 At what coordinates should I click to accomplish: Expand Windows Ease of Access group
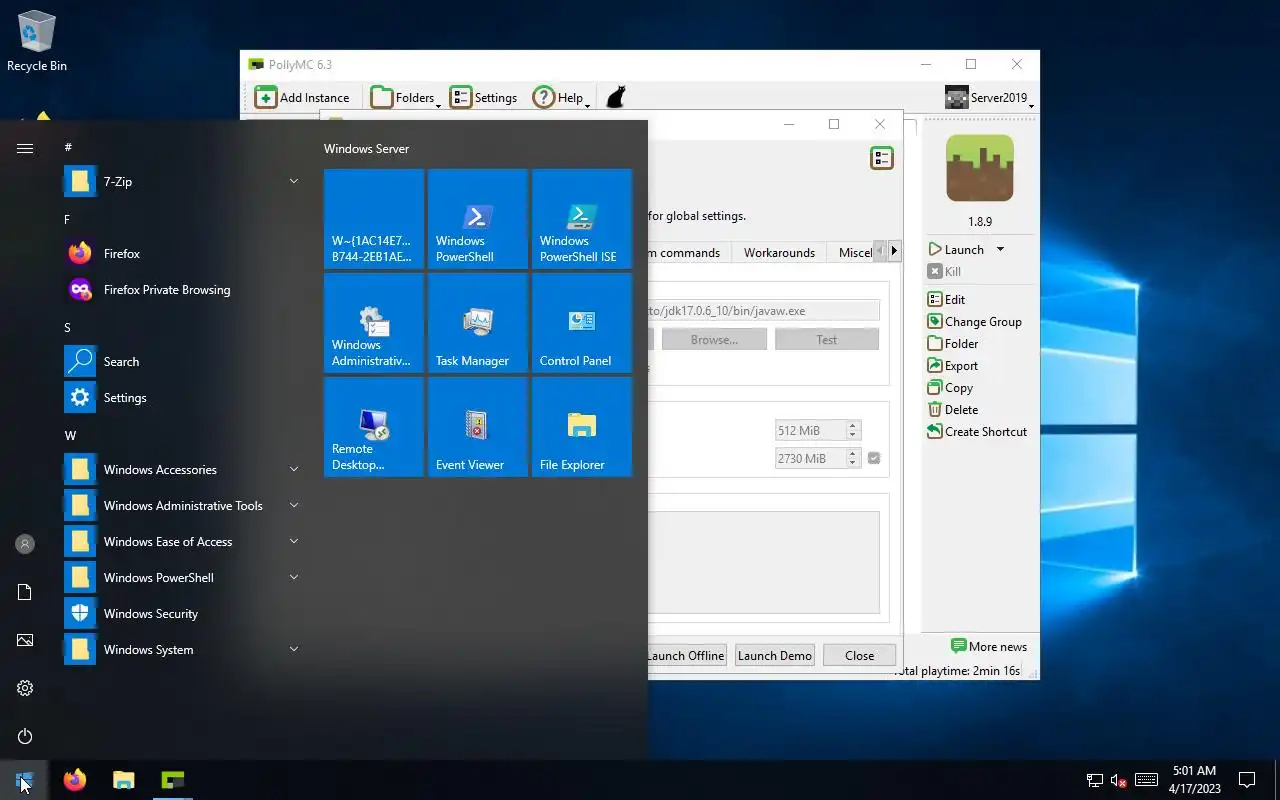click(294, 541)
